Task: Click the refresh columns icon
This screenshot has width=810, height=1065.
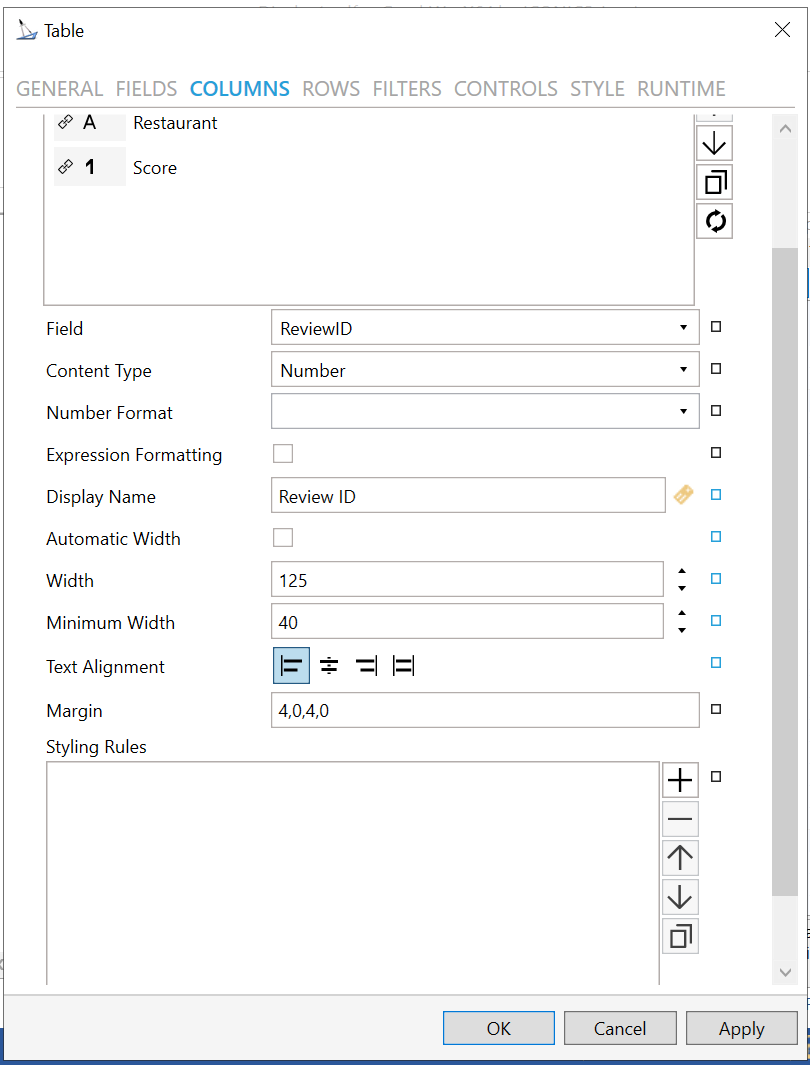Action: tap(714, 221)
